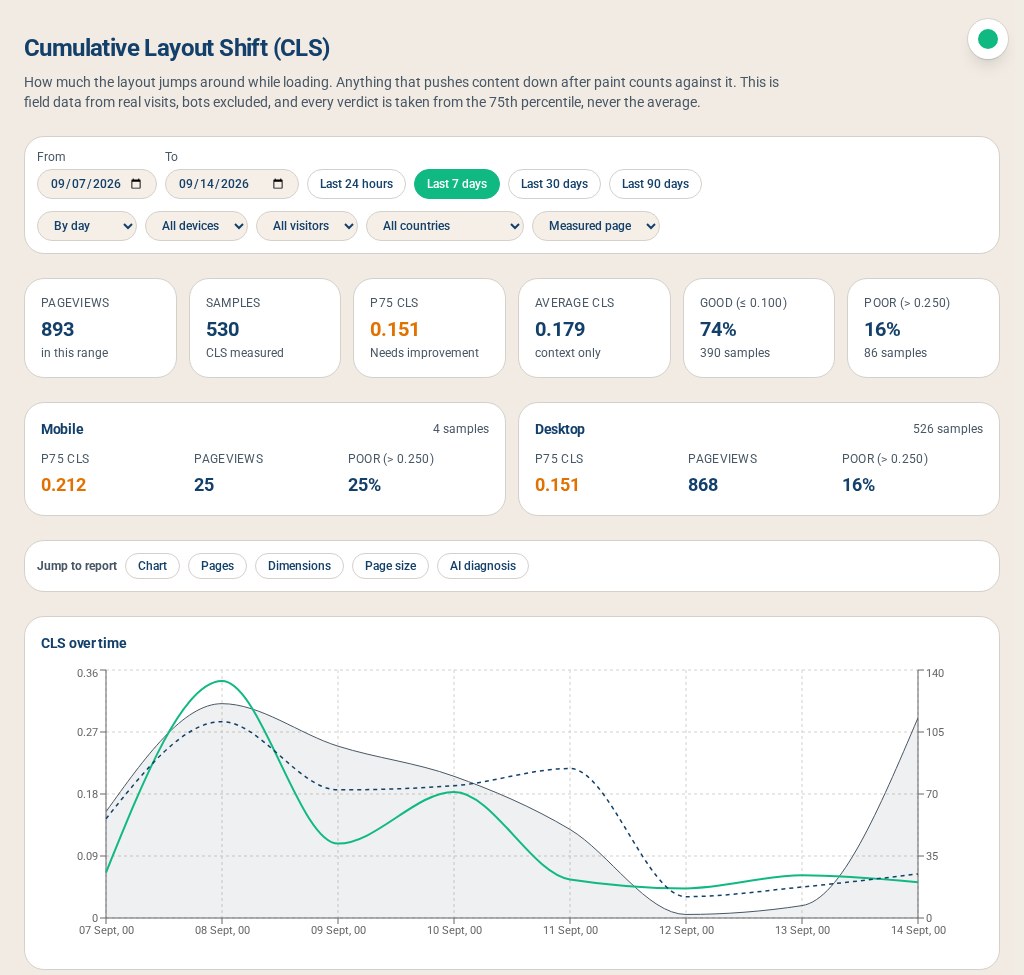This screenshot has height=975, width=1024.
Task: Click the 08 Sept, 00 axis label
Action: [x=222, y=930]
